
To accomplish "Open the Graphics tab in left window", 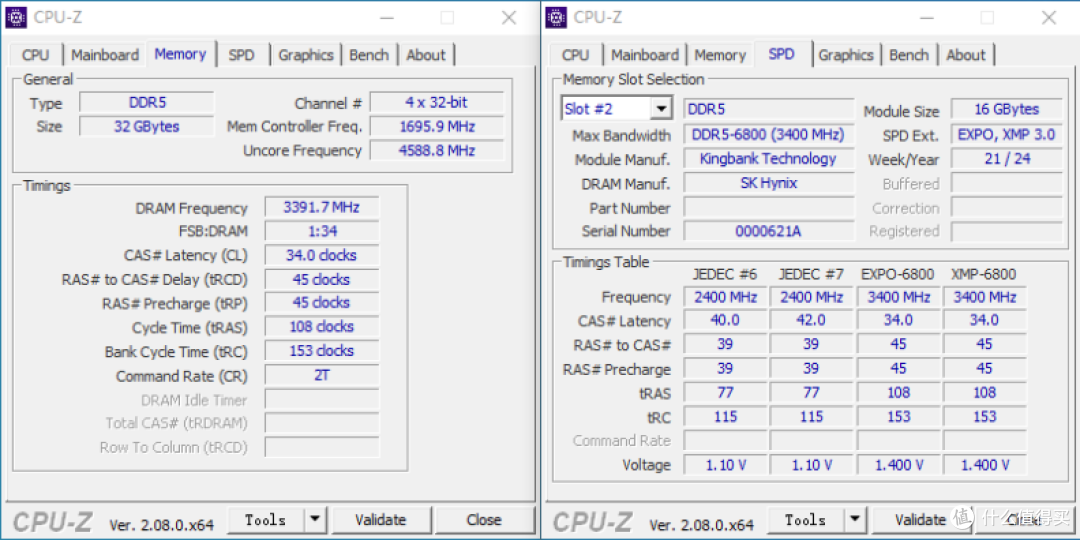I will pyautogui.click(x=306, y=55).
